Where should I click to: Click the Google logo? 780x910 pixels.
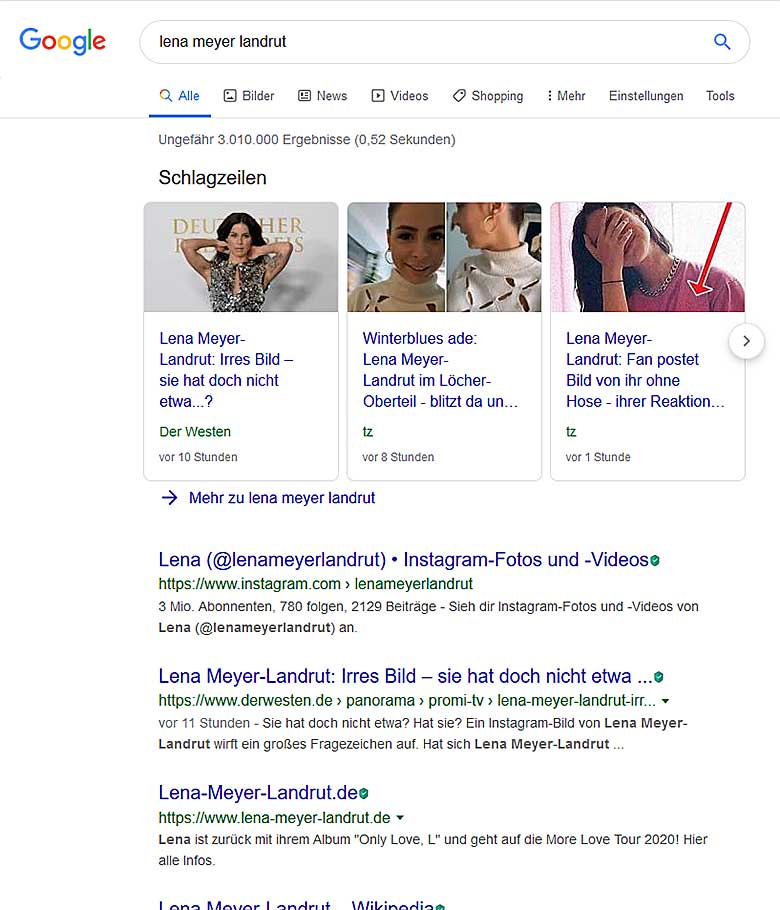[63, 41]
